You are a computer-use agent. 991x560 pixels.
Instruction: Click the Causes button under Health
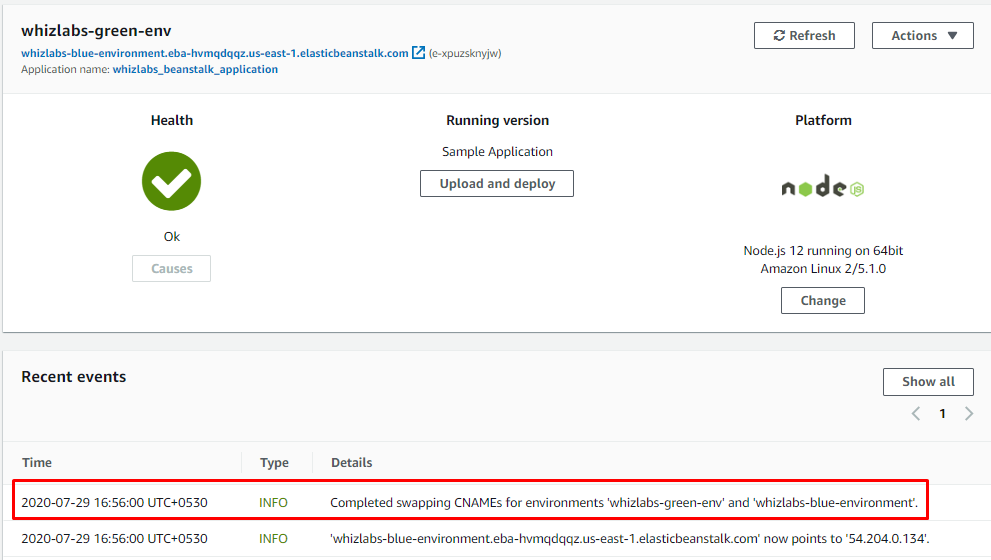coord(171,269)
